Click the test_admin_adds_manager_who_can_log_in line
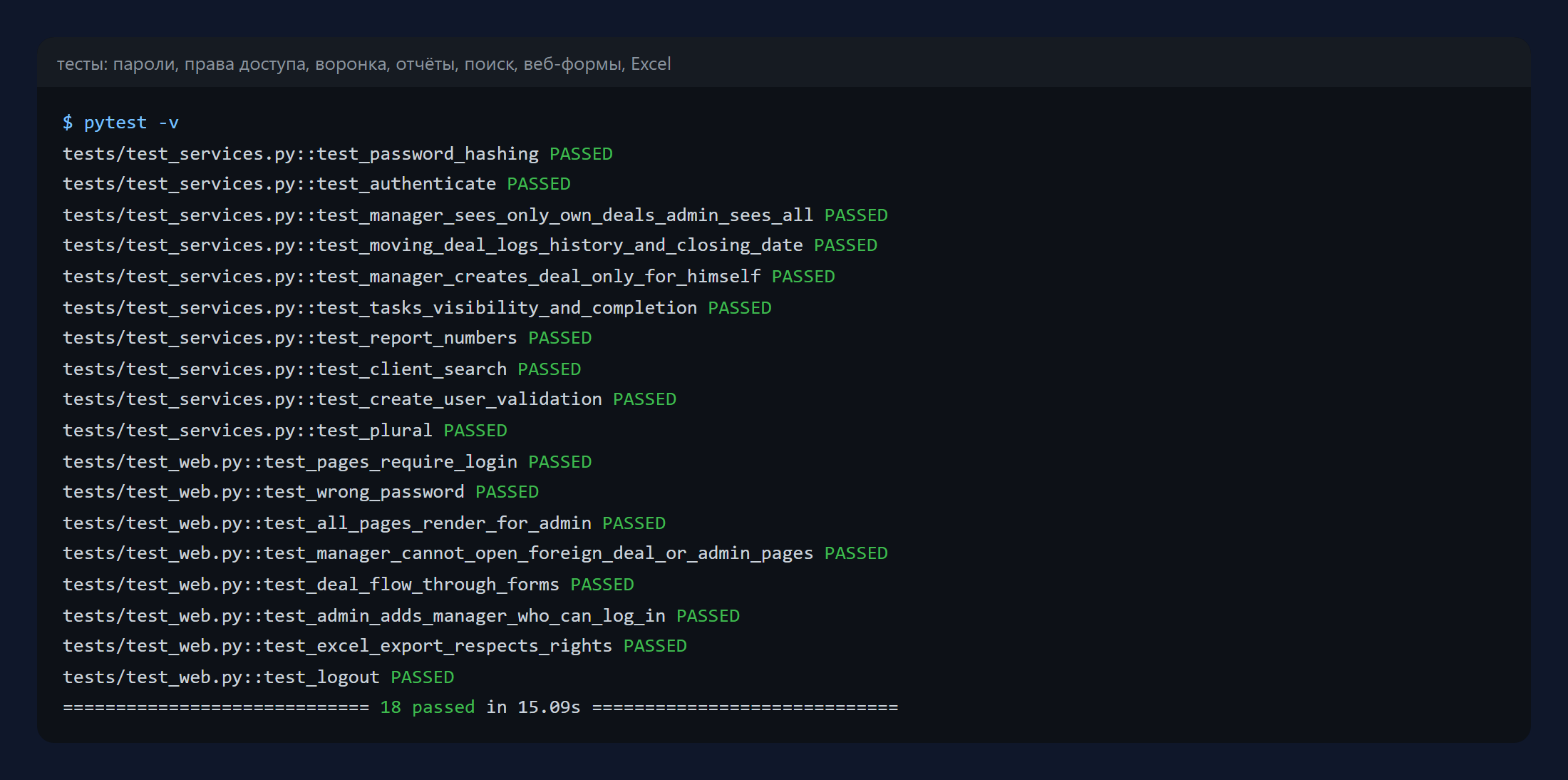The width and height of the screenshot is (1568, 780). (401, 616)
